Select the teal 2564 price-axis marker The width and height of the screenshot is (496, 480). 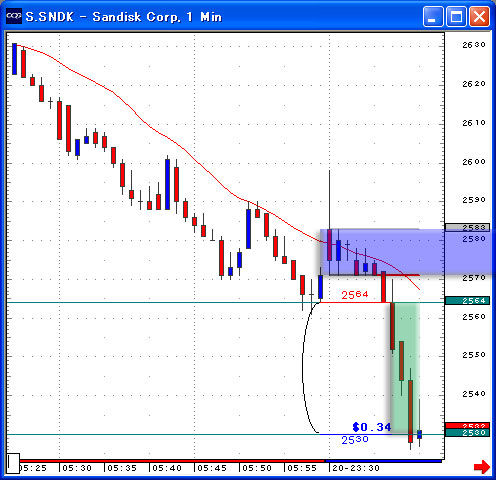(467, 300)
